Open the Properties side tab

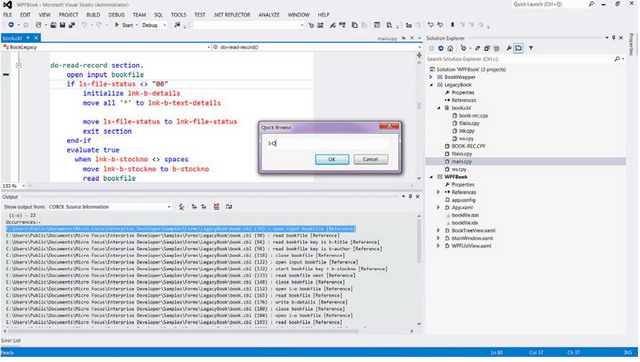point(632,44)
